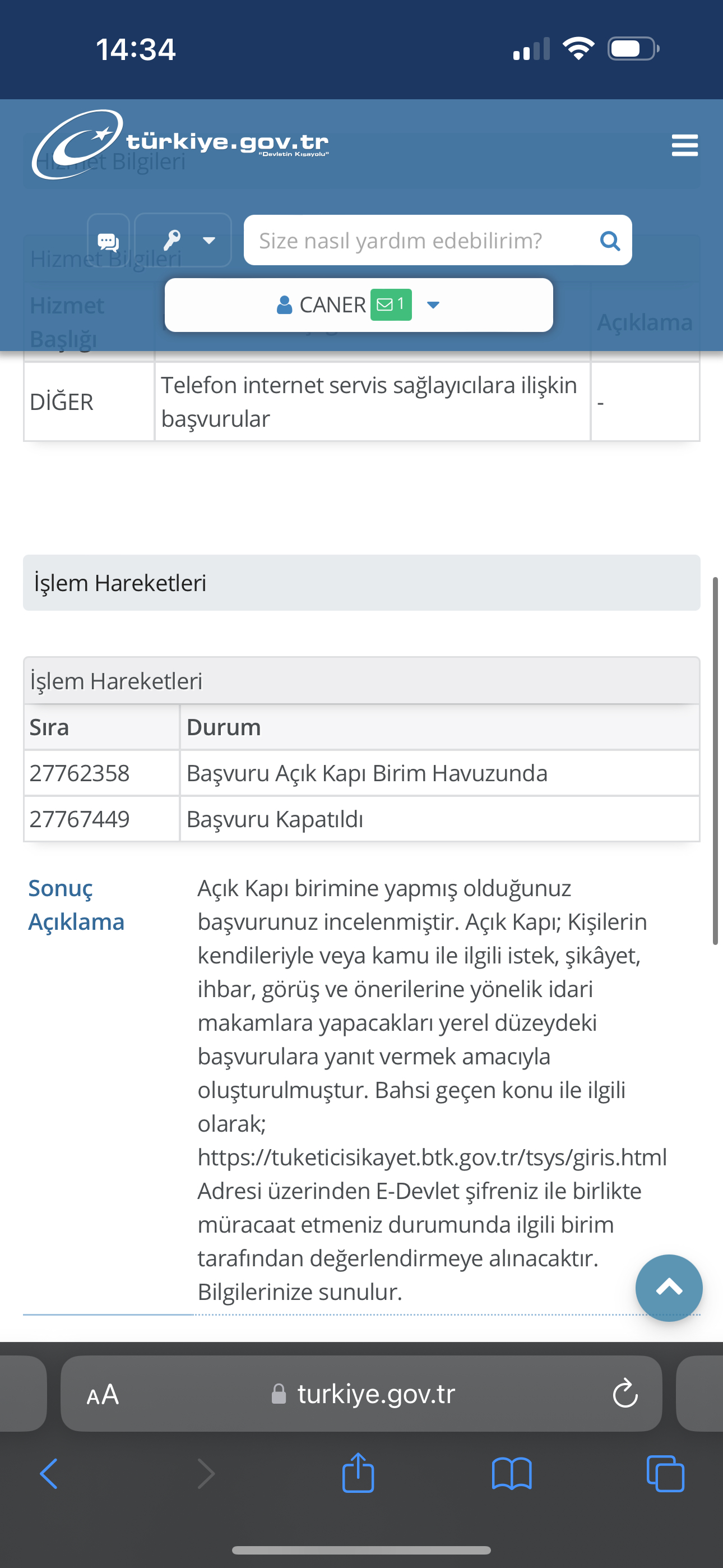Click the Durum column header

click(439, 727)
